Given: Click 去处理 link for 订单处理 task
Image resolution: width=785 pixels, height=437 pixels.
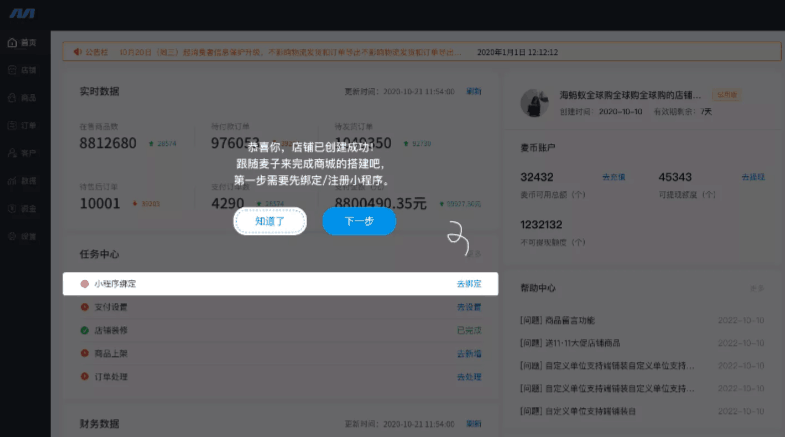Looking at the screenshot, I should click(469, 377).
